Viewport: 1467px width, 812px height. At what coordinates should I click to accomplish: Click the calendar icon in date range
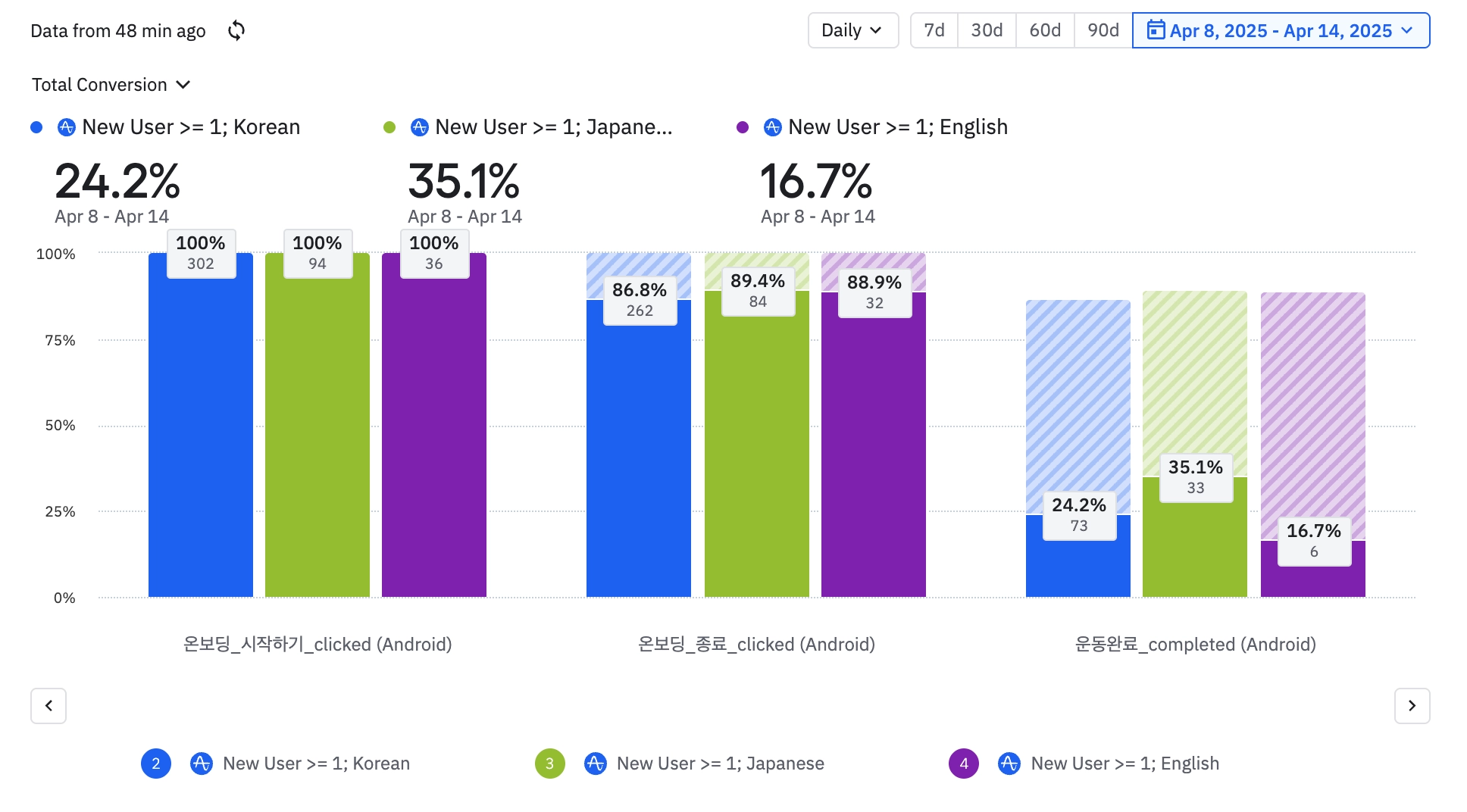(x=1155, y=30)
